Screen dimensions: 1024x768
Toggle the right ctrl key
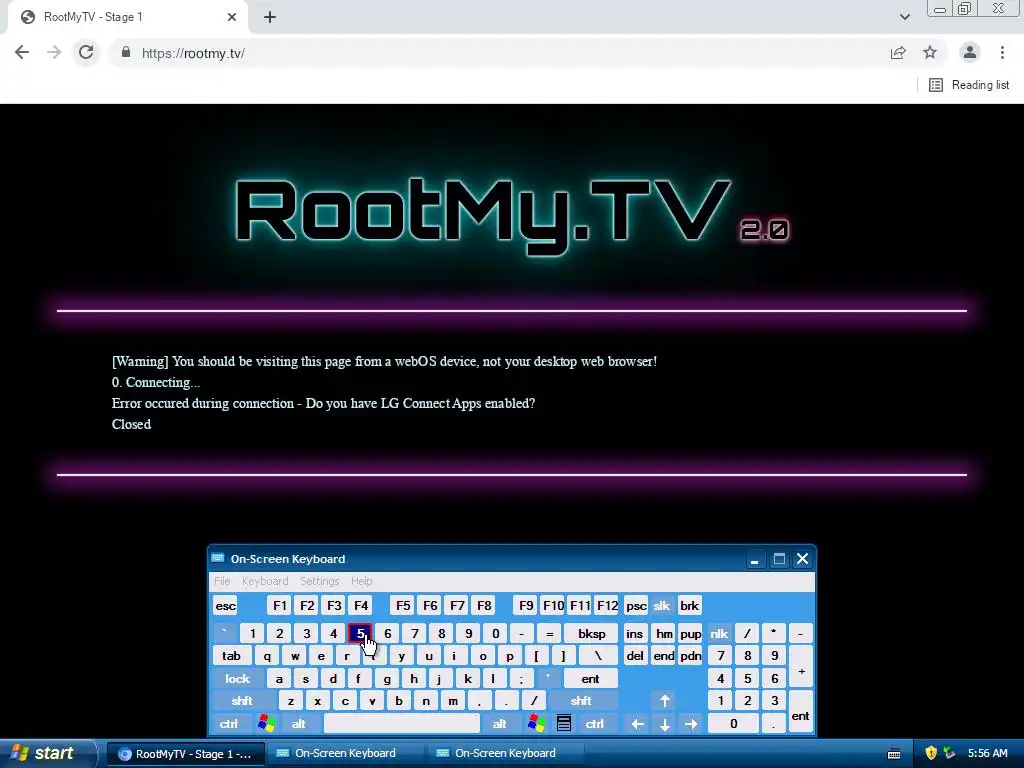pyautogui.click(x=594, y=724)
